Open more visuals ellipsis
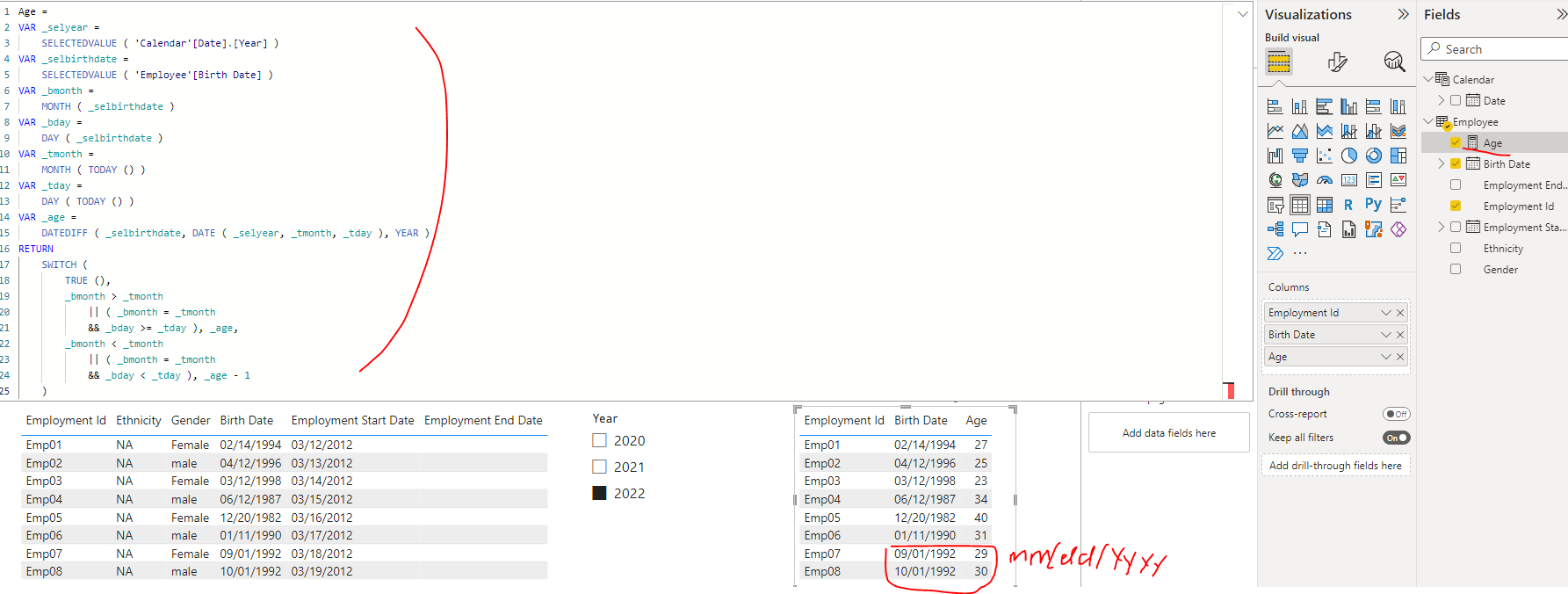This screenshot has height=594, width=1568. coord(1300,253)
